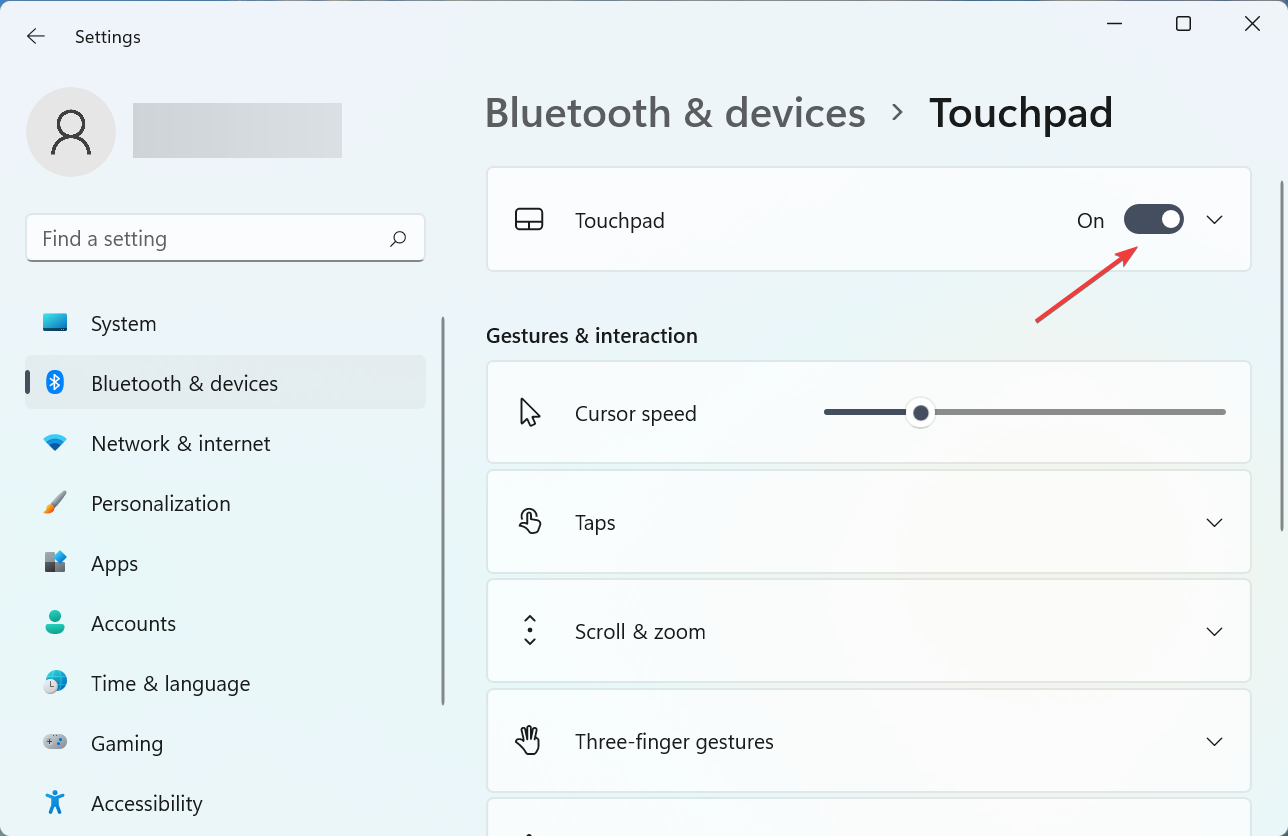Go back using the breadcrumb Bluetooth & devices link

pos(674,113)
